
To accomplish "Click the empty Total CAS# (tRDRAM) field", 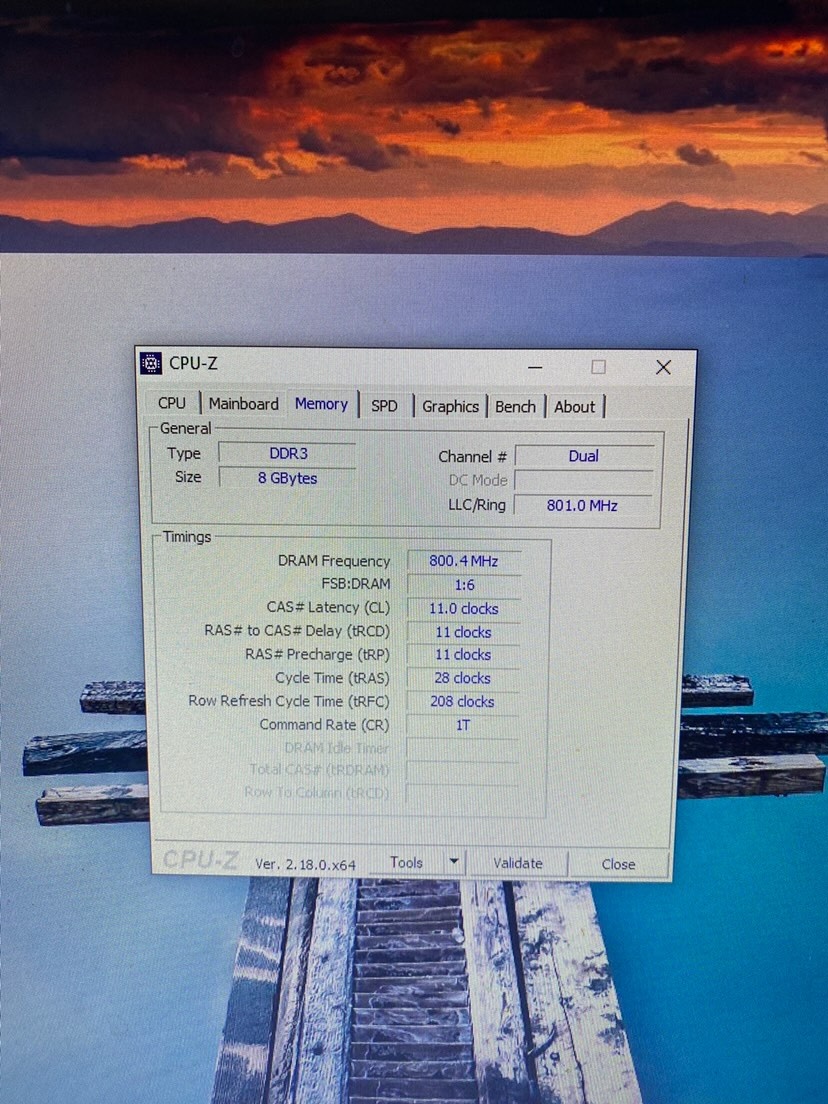I will pyautogui.click(x=463, y=770).
